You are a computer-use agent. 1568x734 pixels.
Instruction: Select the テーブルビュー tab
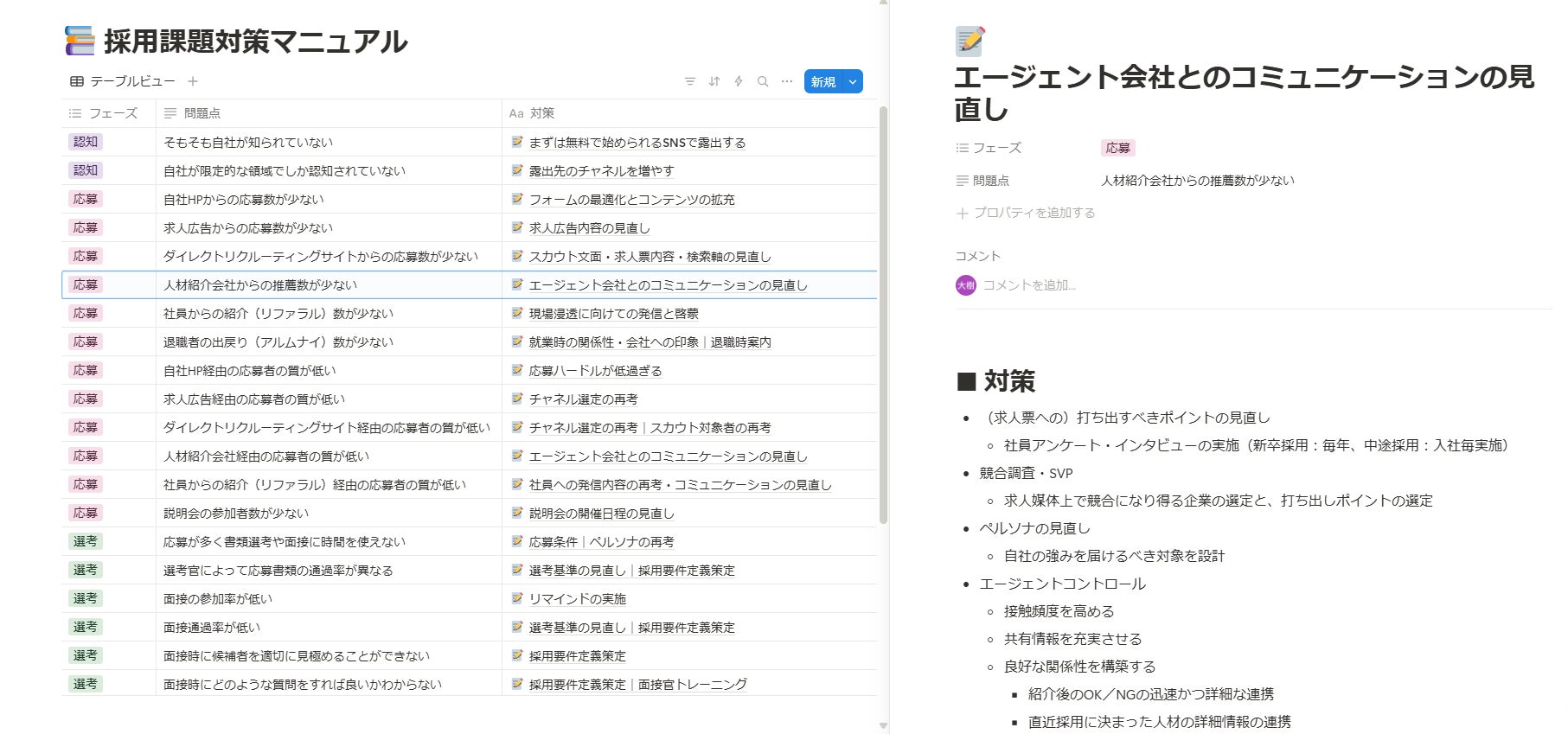click(123, 81)
